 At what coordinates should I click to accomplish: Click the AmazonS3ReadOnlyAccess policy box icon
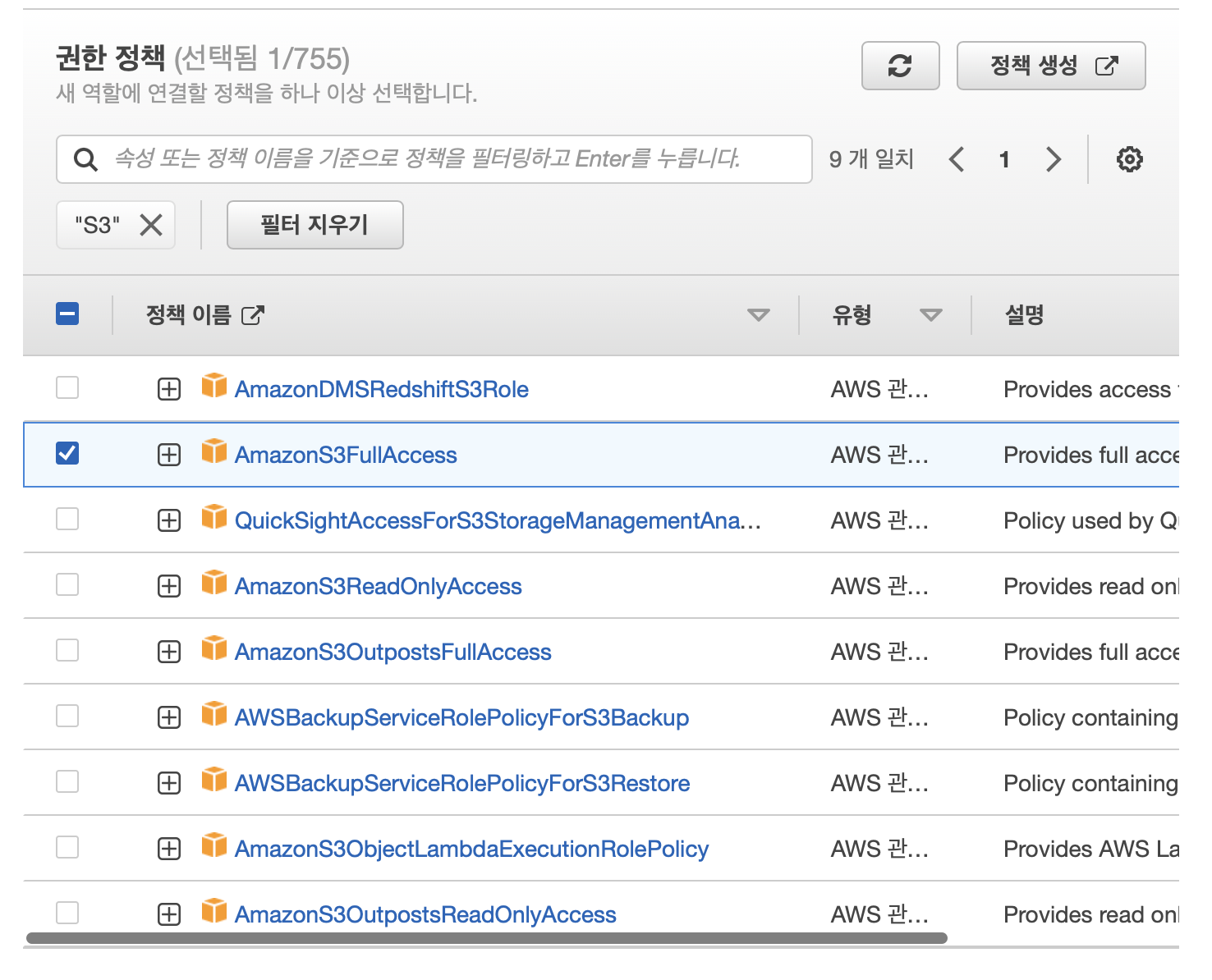pyautogui.click(x=214, y=582)
